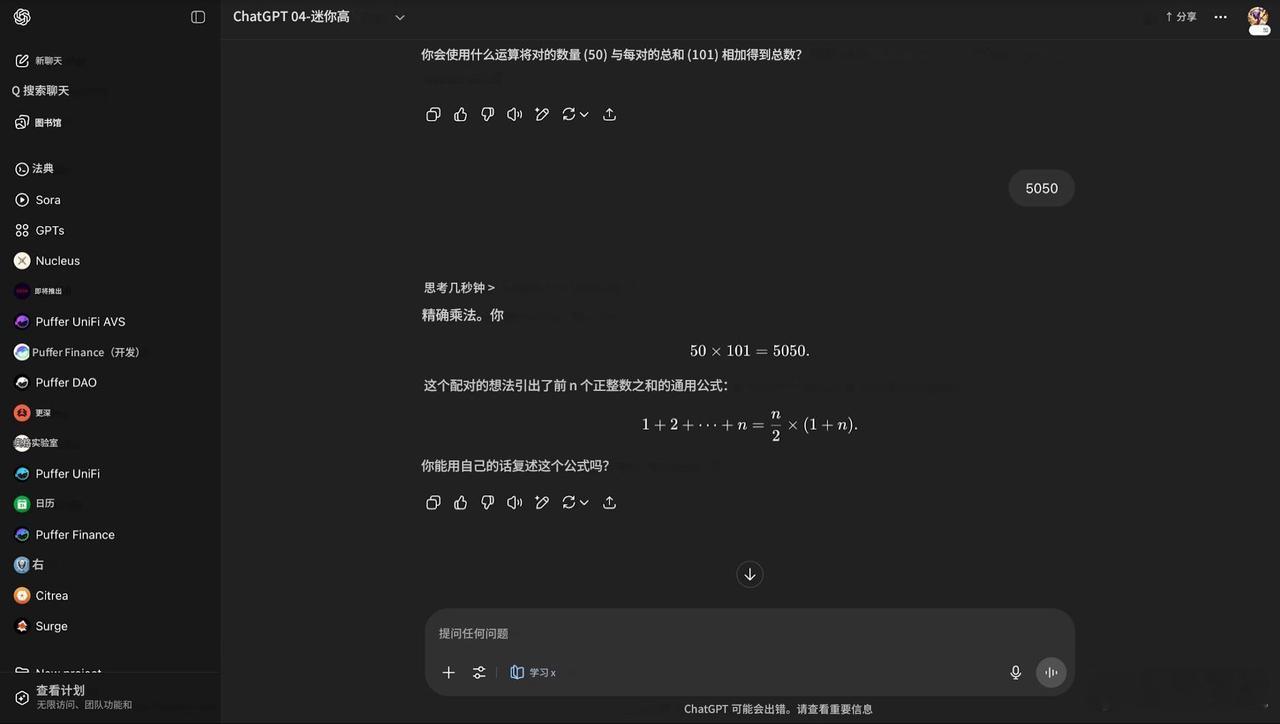Start voice mode with waveform button
The image size is (1280, 724).
click(x=1051, y=673)
